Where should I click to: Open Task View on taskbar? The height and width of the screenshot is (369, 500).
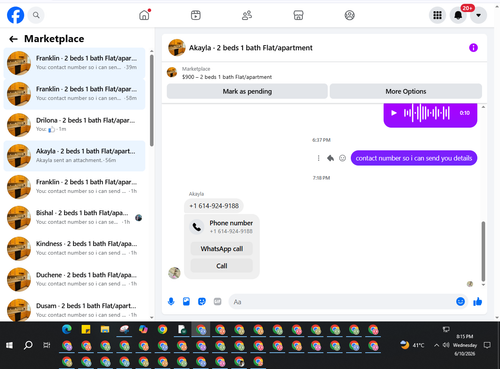(x=47, y=345)
